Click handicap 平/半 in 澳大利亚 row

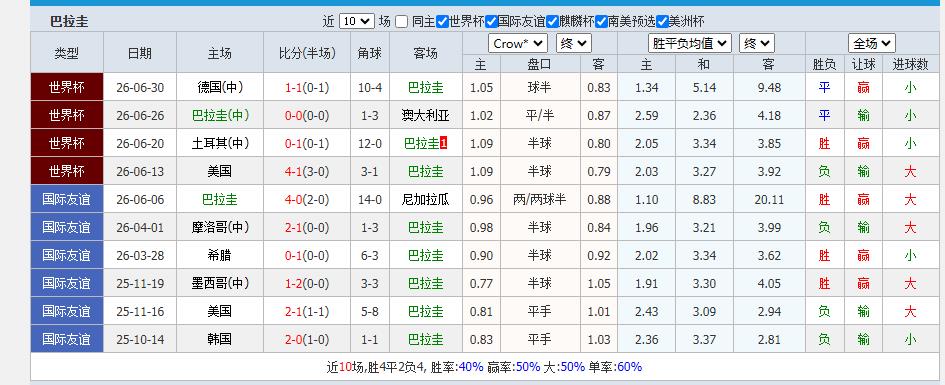click(539, 116)
